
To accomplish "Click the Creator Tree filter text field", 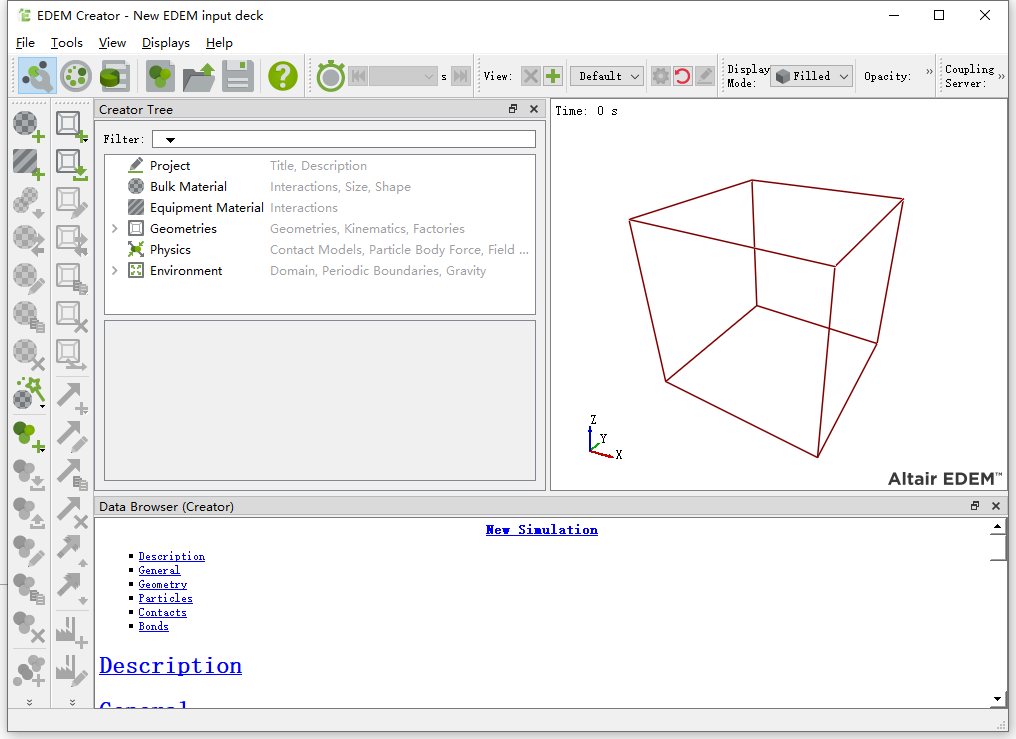I will (344, 139).
